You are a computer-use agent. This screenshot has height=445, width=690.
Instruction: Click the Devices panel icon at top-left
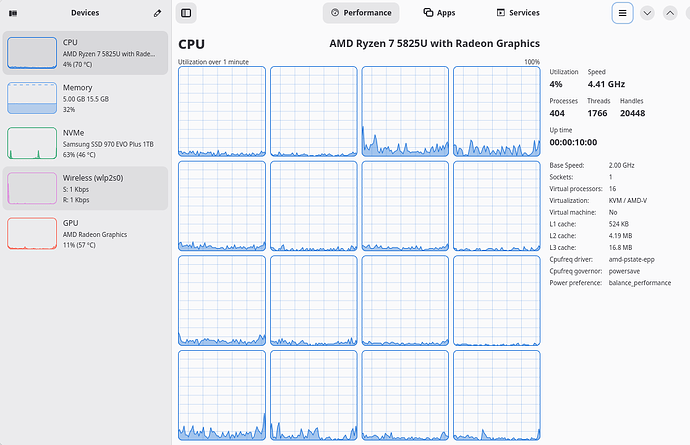[13, 13]
